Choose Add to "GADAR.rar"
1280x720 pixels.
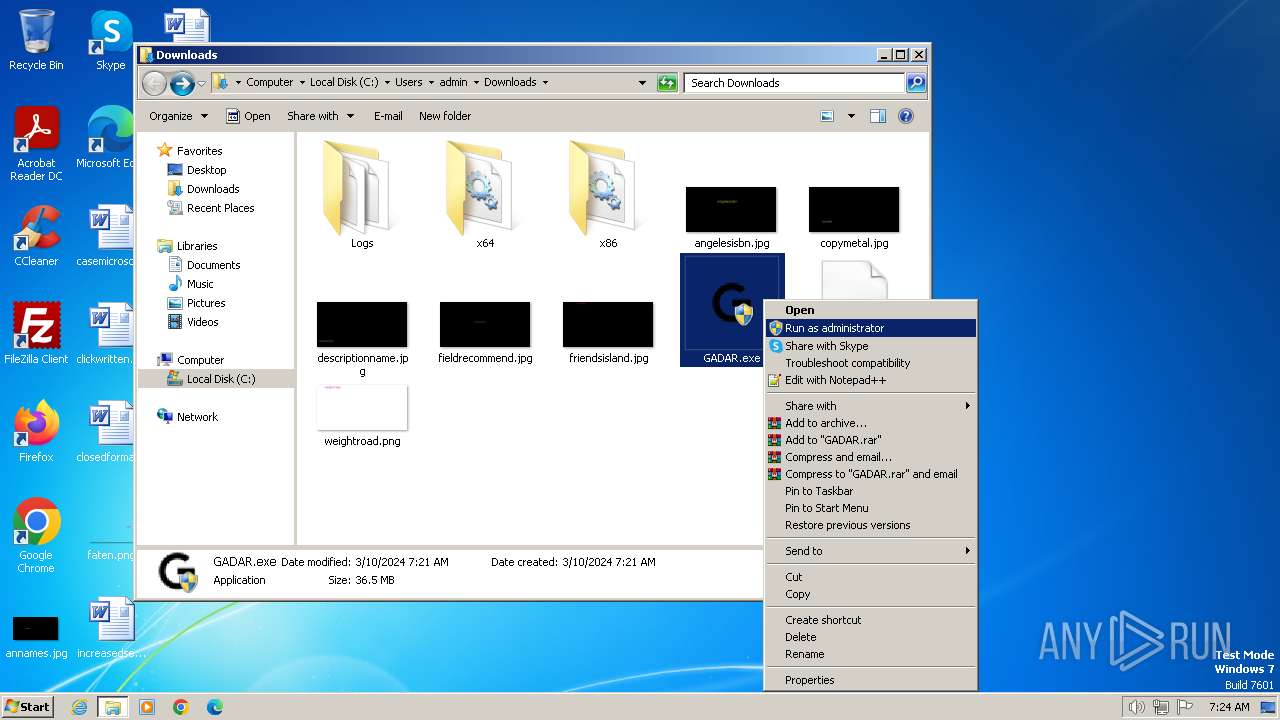point(871,440)
